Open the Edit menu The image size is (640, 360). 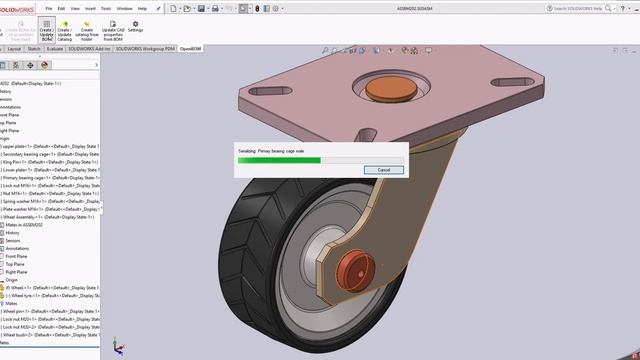point(61,8)
